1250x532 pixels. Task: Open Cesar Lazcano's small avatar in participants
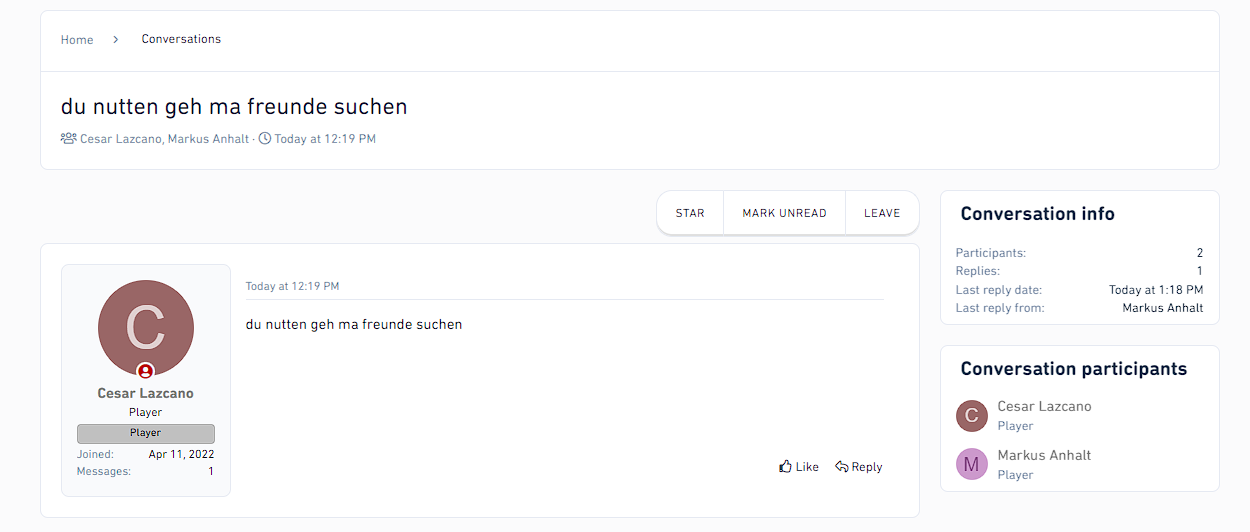point(972,416)
